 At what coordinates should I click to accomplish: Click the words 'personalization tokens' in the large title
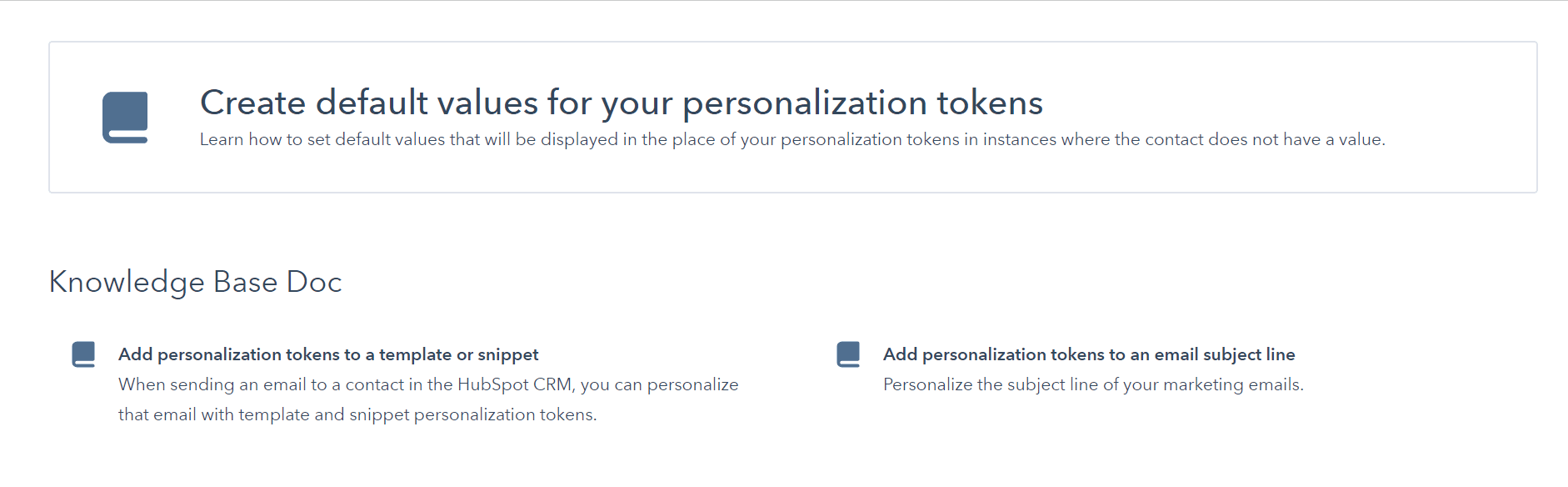(862, 103)
